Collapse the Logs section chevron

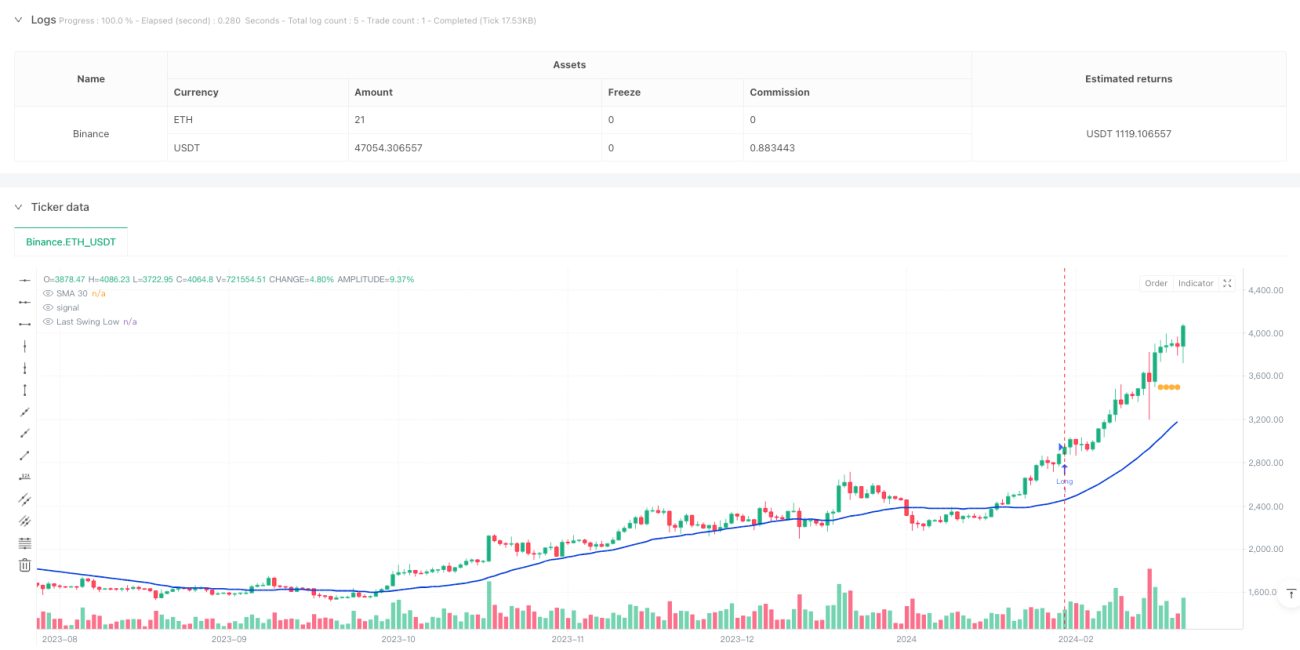(x=17, y=19)
